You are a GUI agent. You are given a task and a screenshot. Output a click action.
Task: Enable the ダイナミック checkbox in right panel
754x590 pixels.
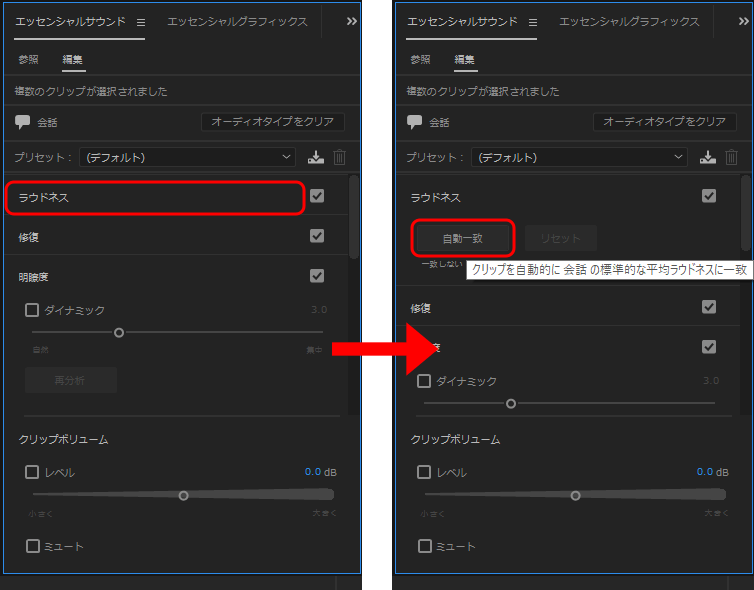point(425,381)
